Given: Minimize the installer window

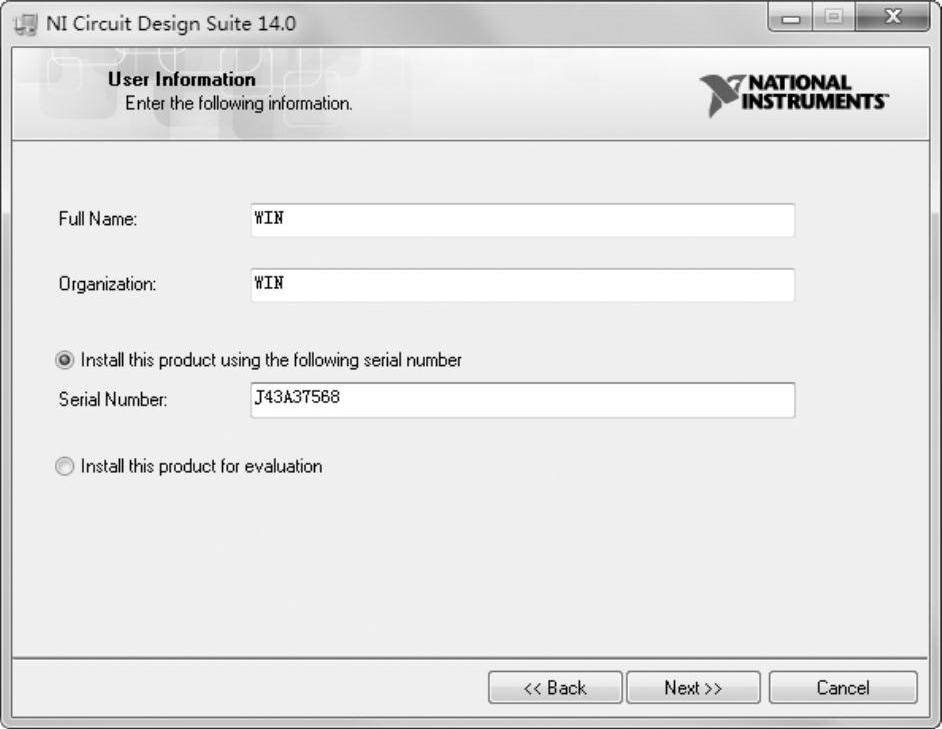Looking at the screenshot, I should point(791,17).
